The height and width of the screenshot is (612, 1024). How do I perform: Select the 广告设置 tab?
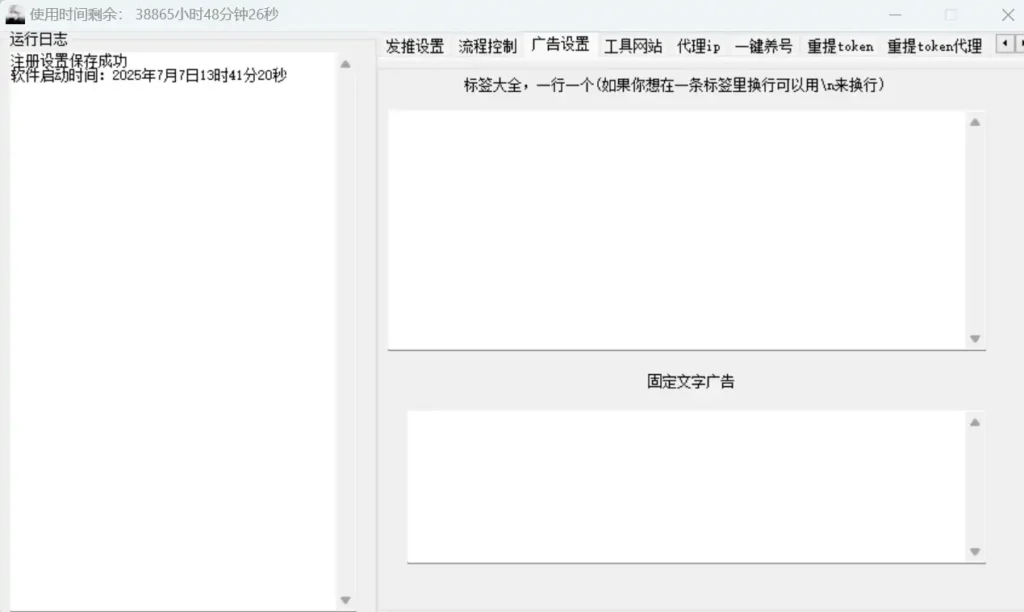coord(560,44)
